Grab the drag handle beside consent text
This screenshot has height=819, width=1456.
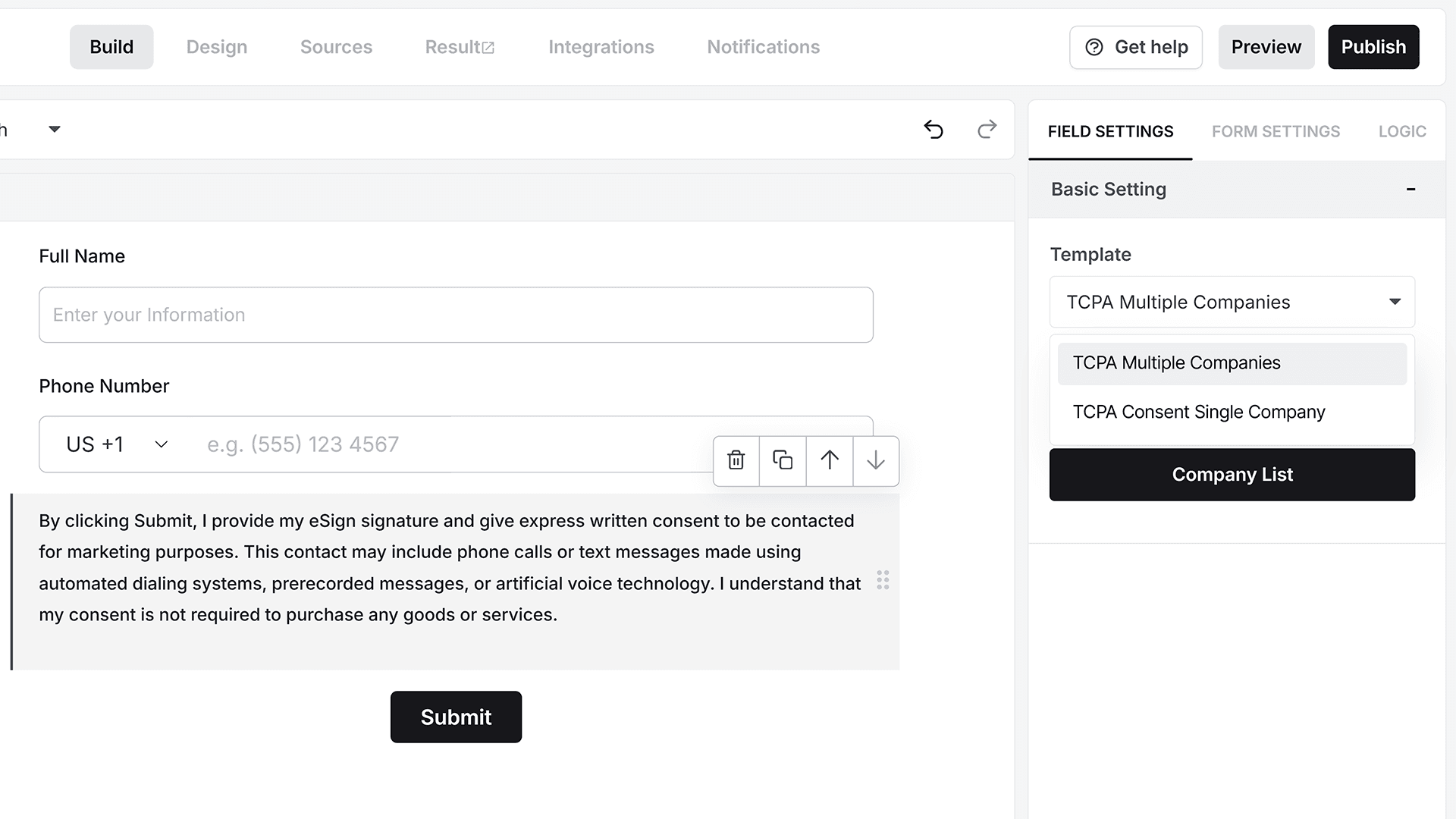[883, 580]
